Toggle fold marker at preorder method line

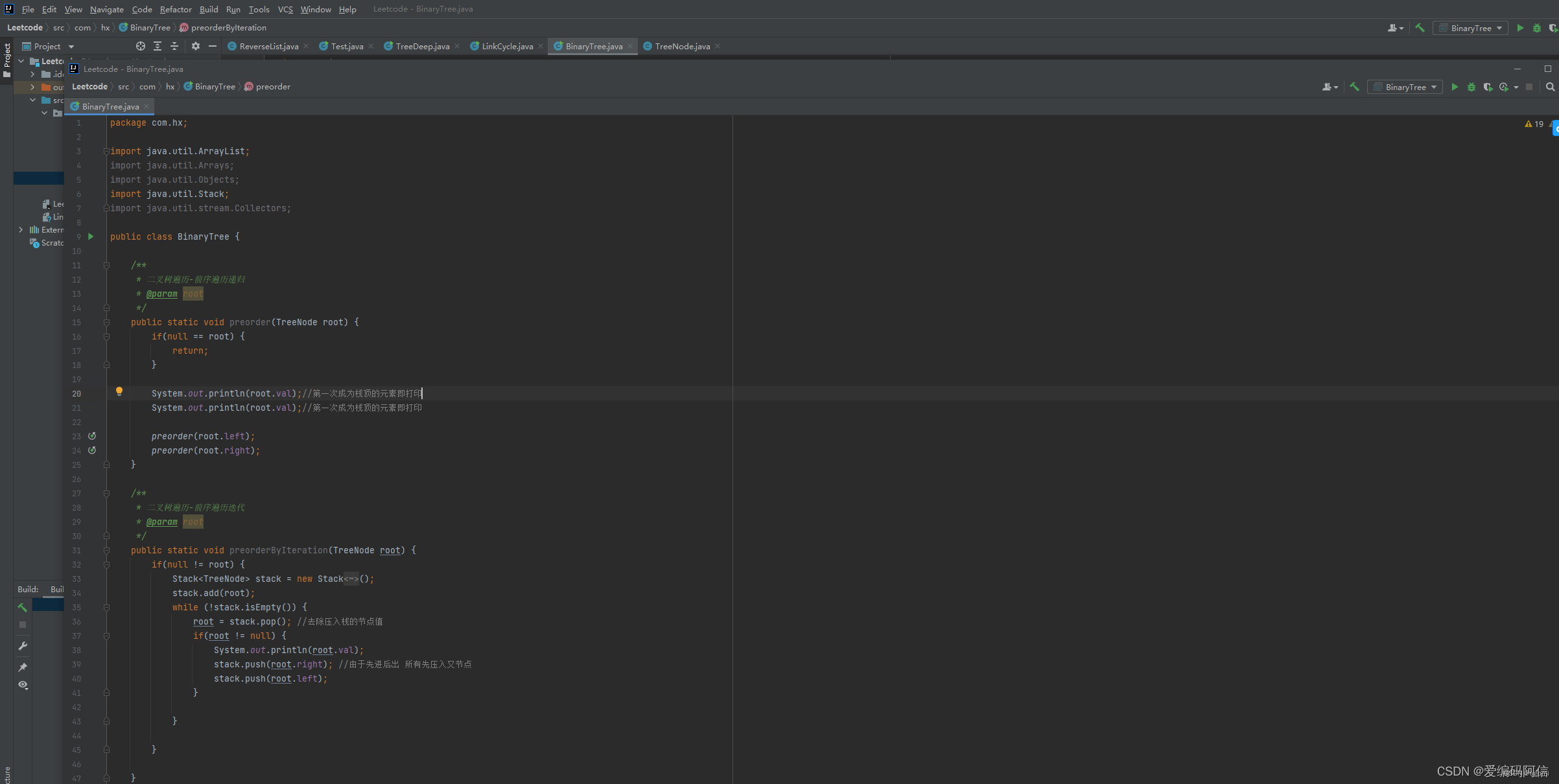click(x=106, y=322)
